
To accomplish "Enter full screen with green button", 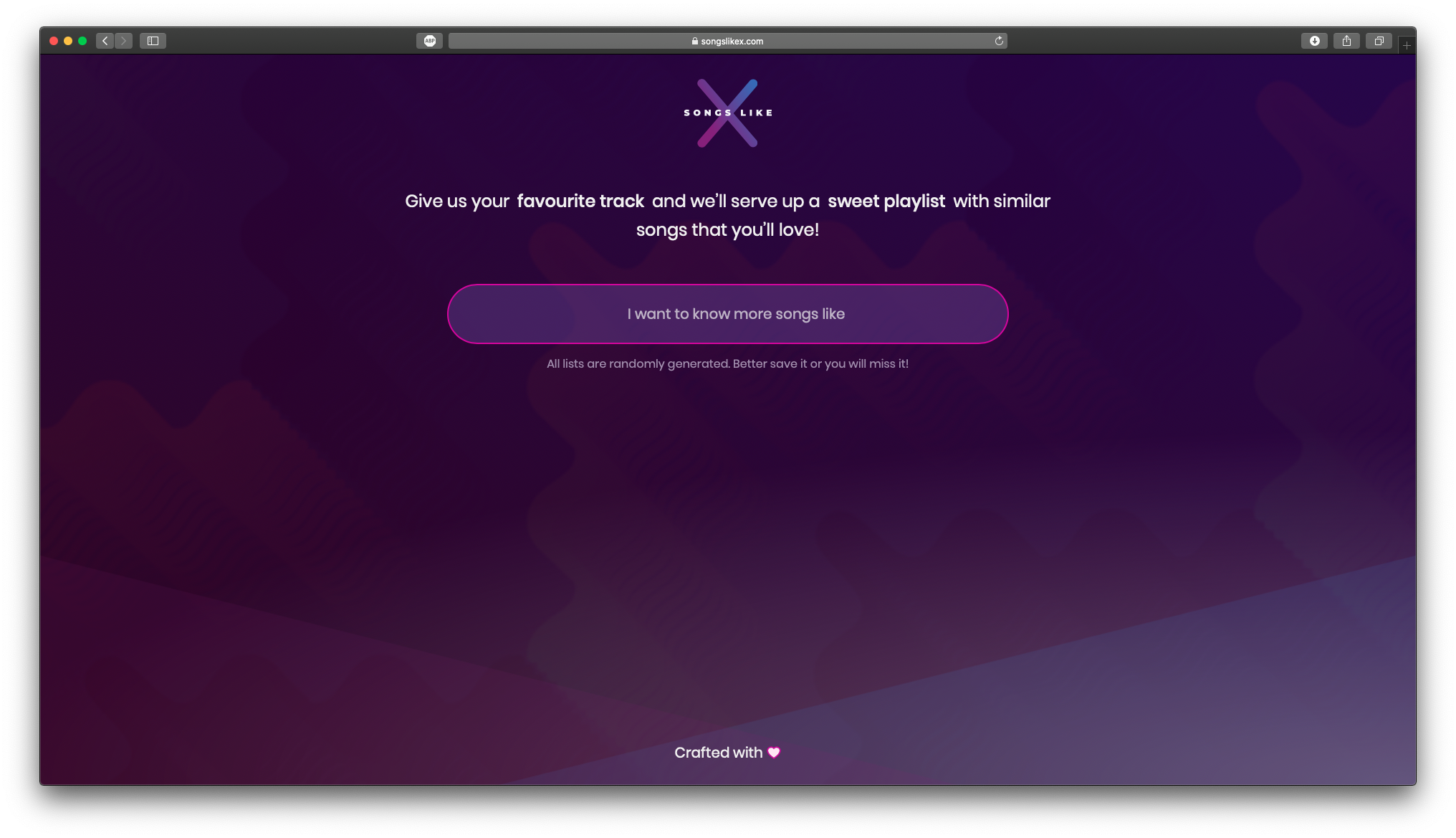I will tap(82, 41).
